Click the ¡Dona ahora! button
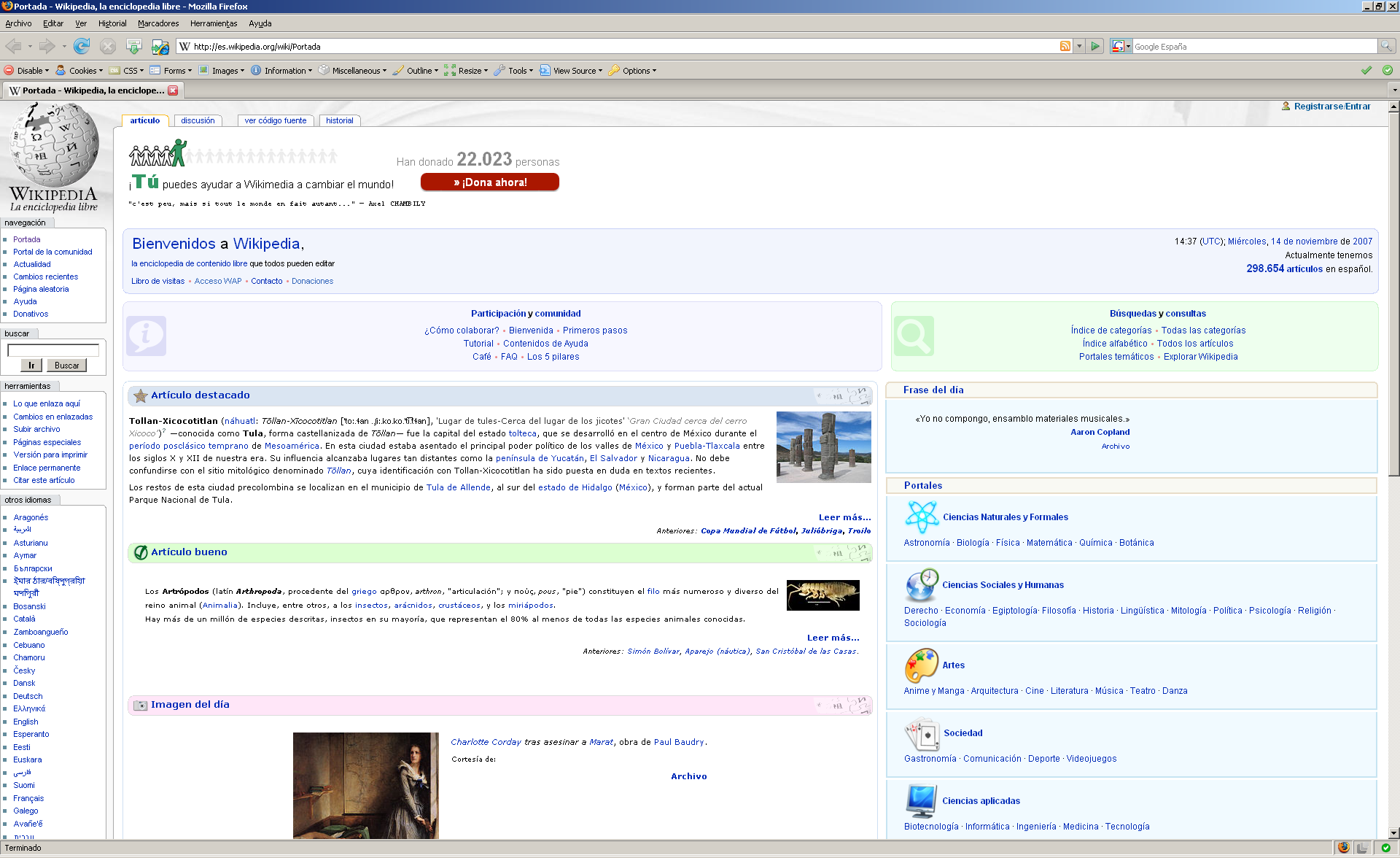Viewport: 1400px width, 858px height. click(490, 182)
